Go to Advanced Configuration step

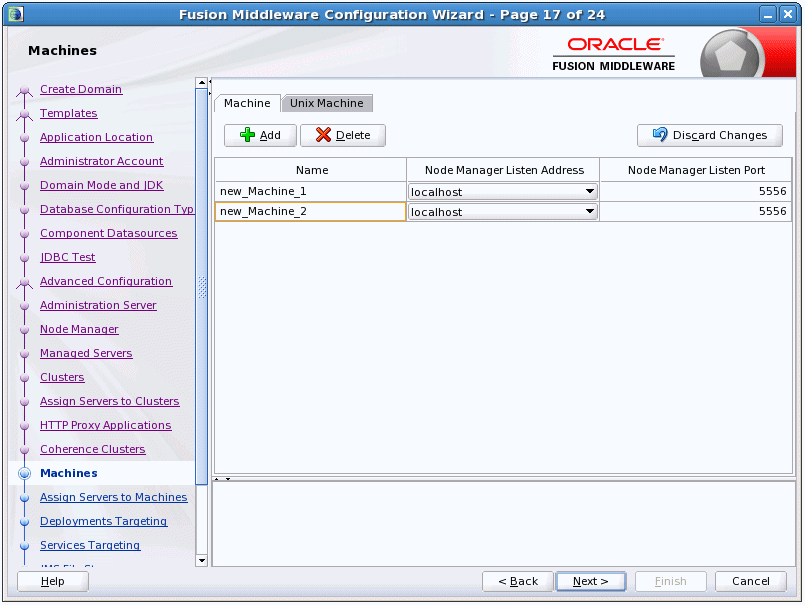click(106, 281)
